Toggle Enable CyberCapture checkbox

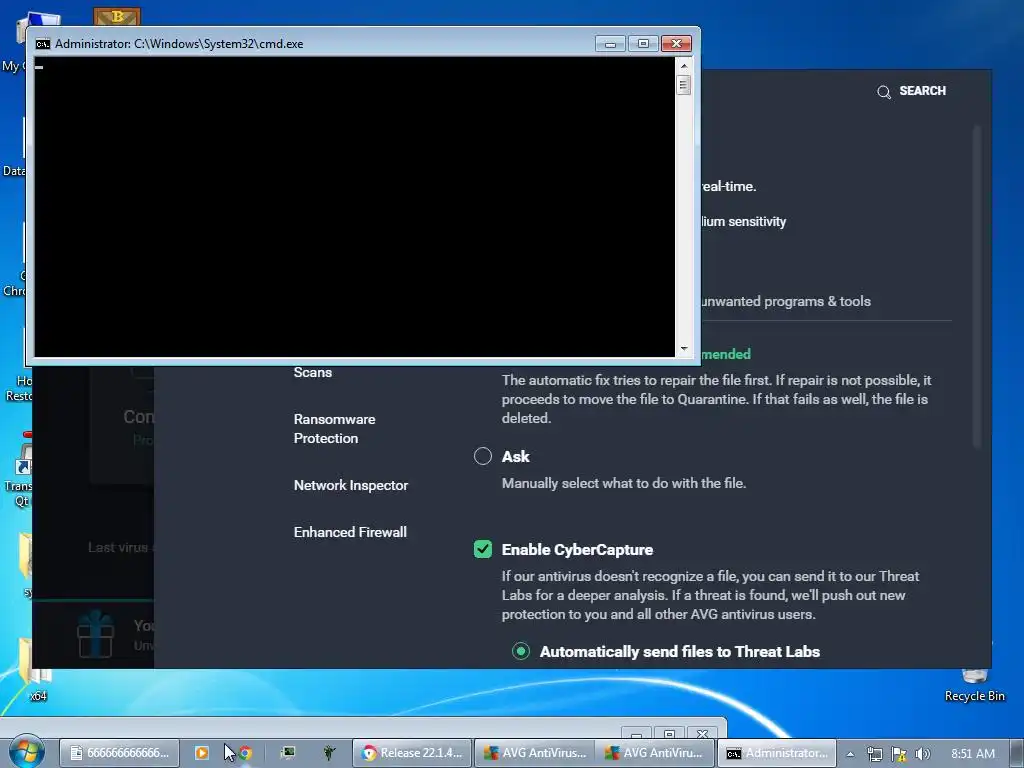coord(483,549)
